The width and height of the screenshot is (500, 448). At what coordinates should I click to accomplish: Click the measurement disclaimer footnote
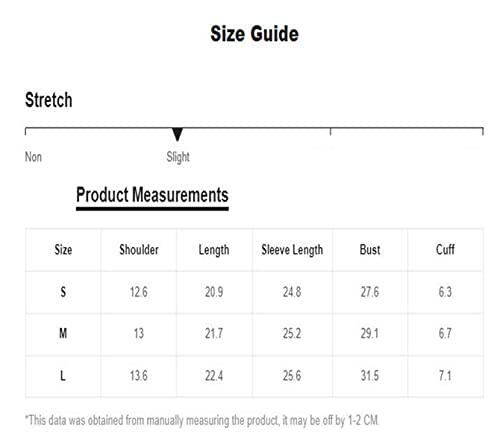tap(202, 420)
